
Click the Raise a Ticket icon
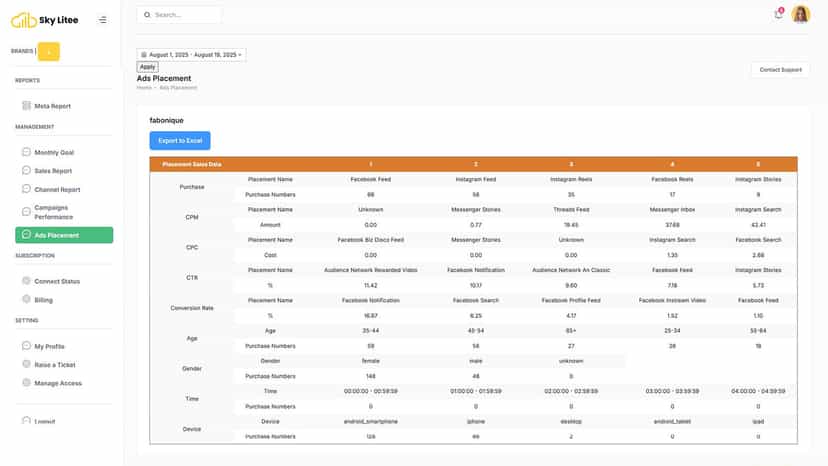coord(26,364)
